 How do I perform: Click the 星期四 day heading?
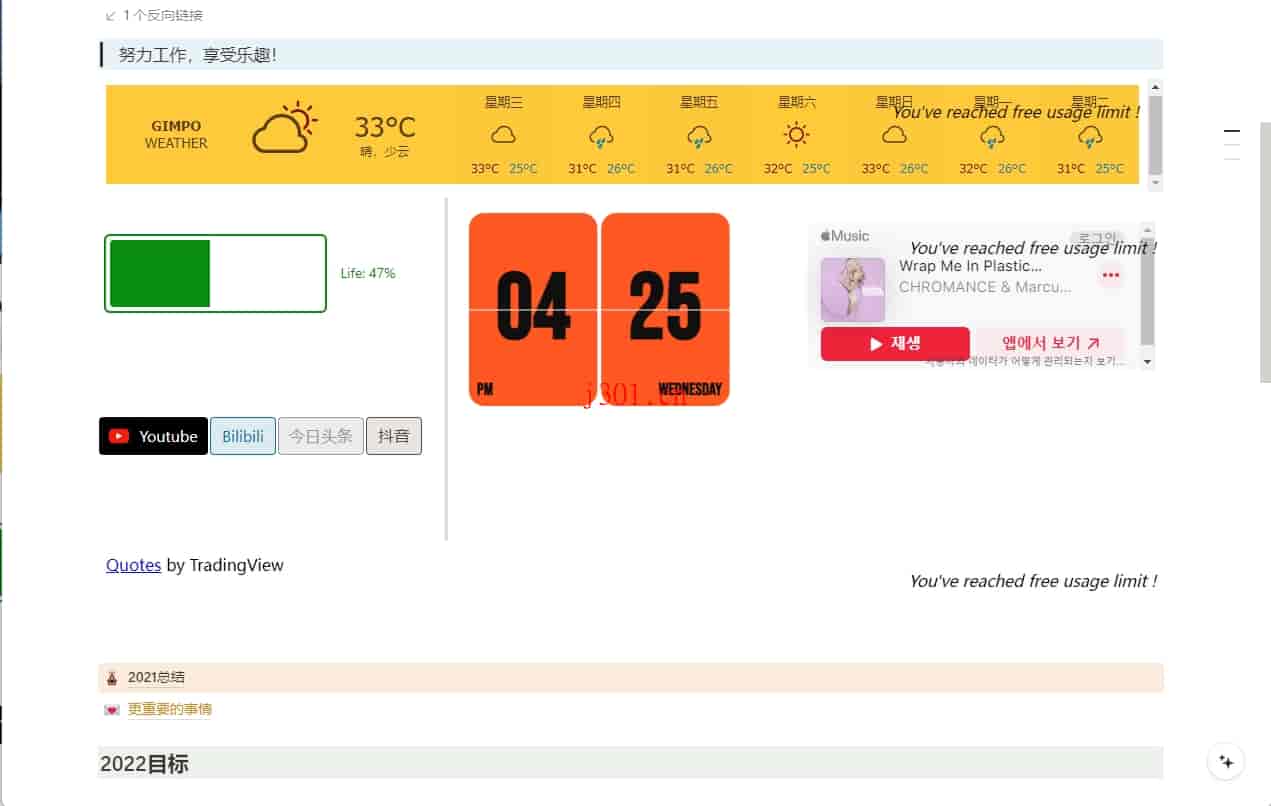601,102
